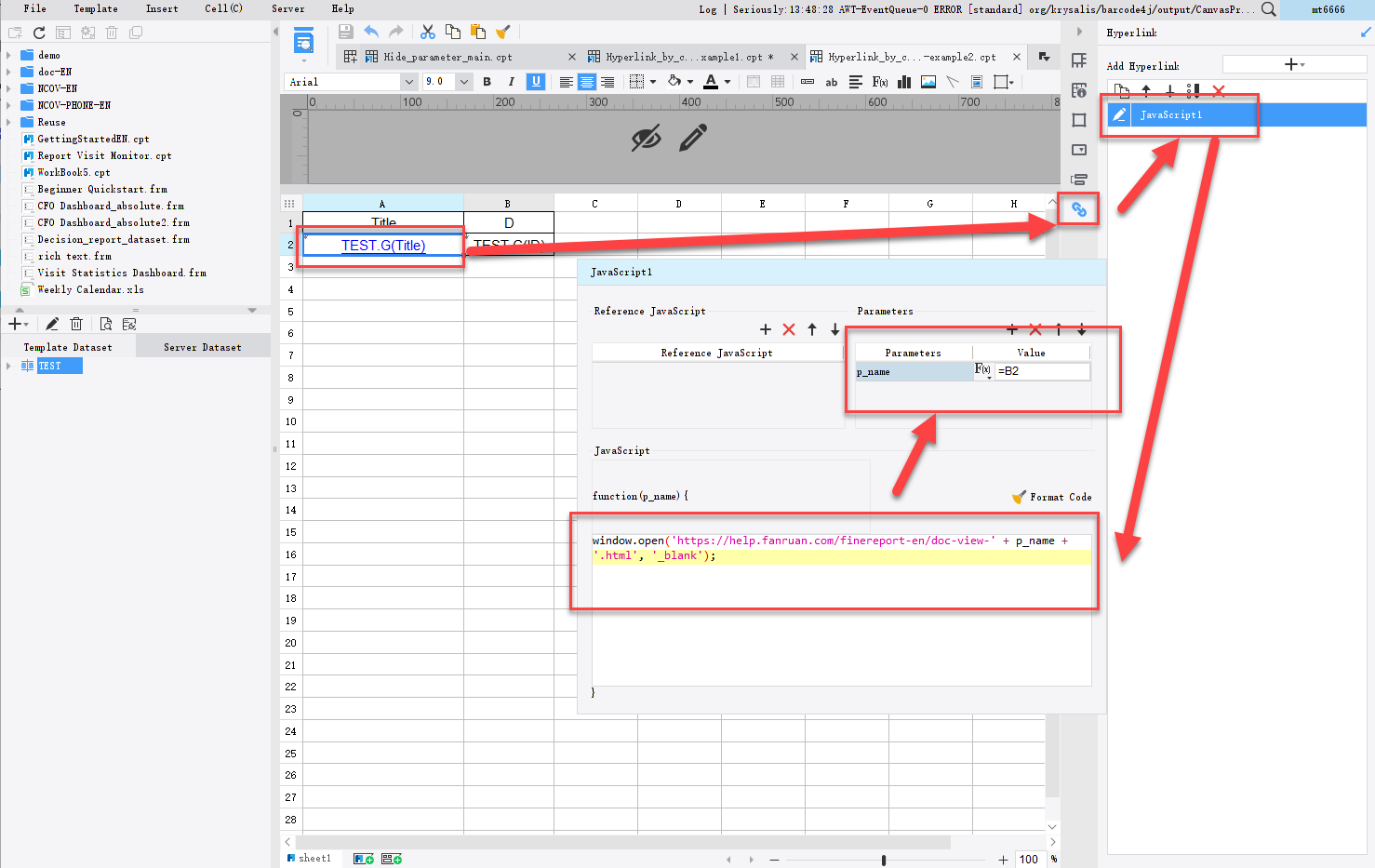This screenshot has height=868, width=1375.
Task: Toggle Underline formatting
Action: pyautogui.click(x=536, y=82)
